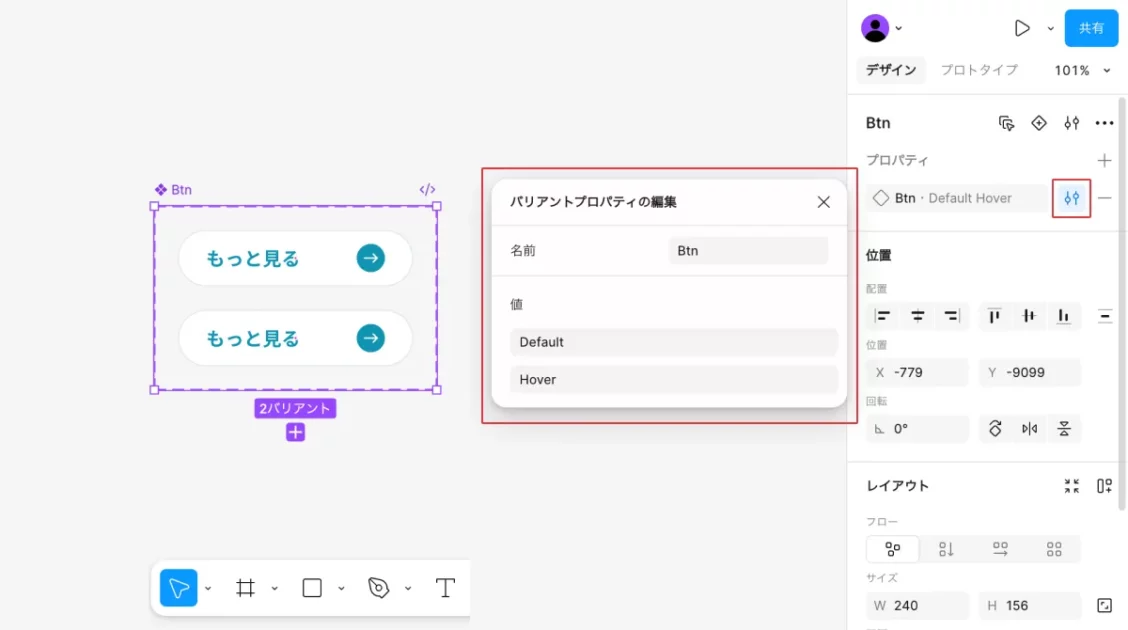
Task: Click the Hover value field in the dialog
Action: coord(673,380)
